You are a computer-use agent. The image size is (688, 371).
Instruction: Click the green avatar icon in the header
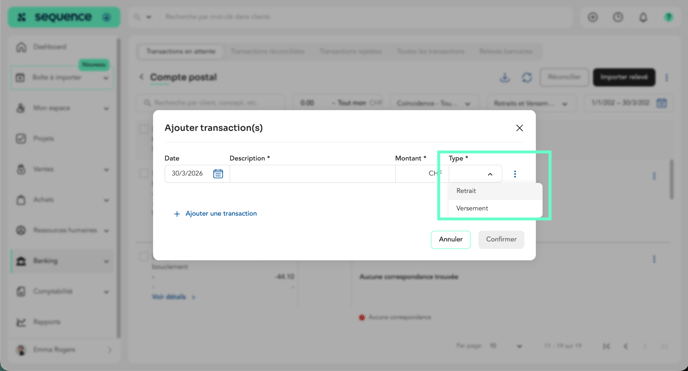pos(668,17)
